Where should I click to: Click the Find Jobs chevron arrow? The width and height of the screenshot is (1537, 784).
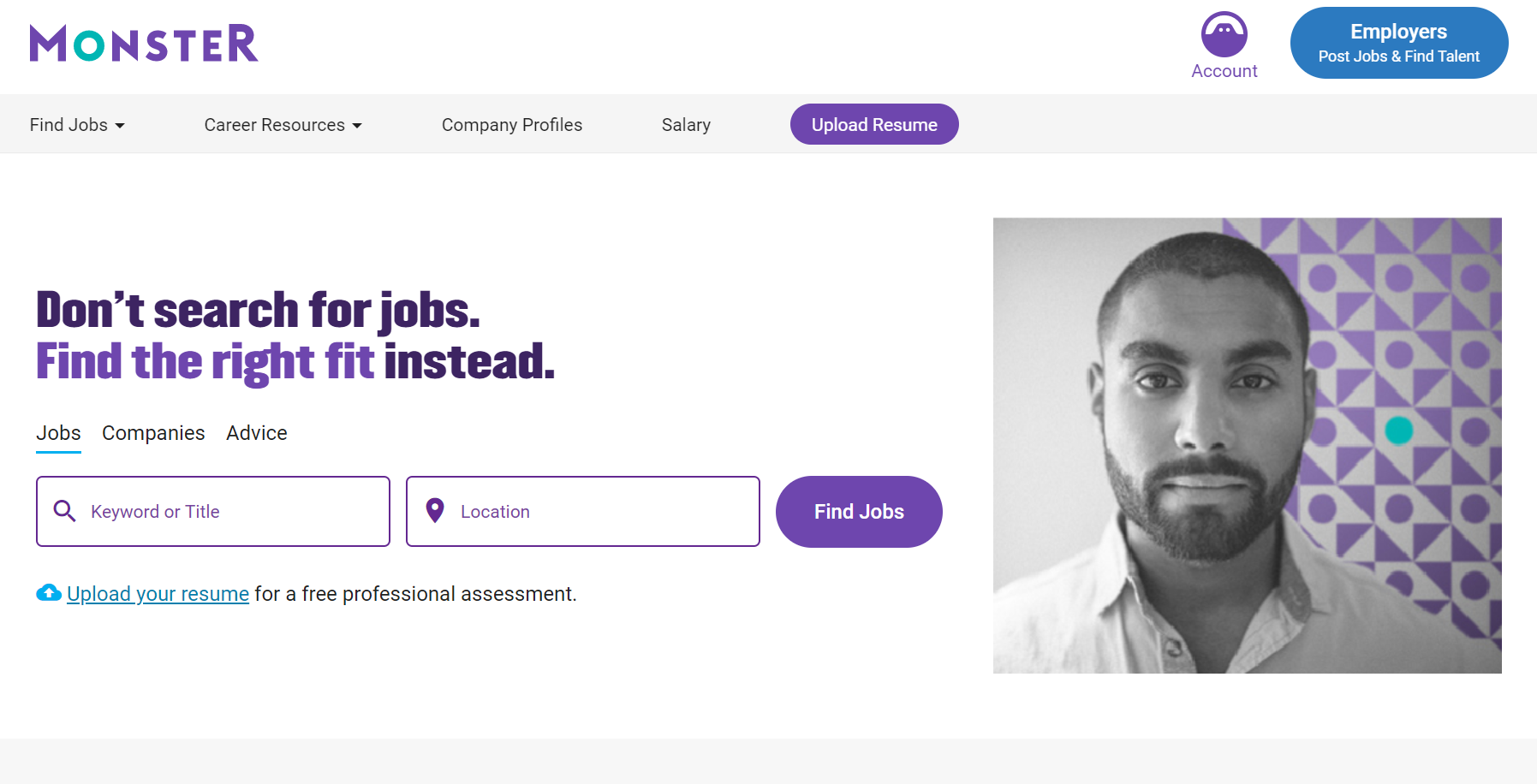pos(121,126)
